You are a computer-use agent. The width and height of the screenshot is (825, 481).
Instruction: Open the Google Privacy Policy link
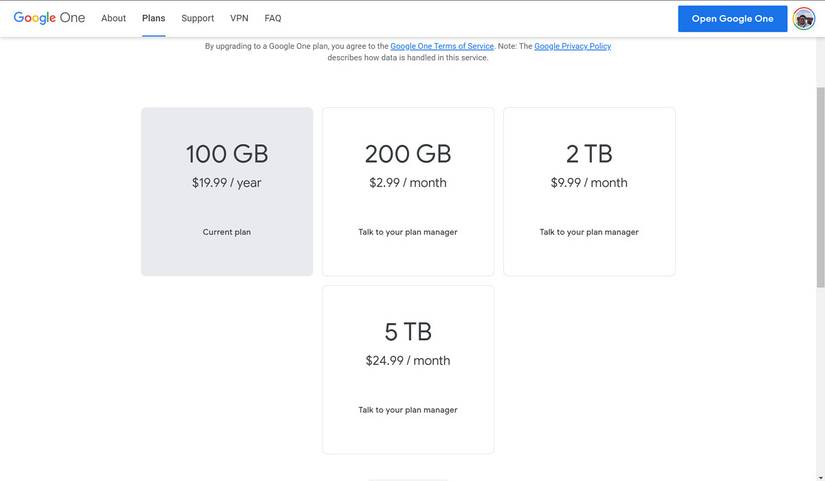coord(572,46)
